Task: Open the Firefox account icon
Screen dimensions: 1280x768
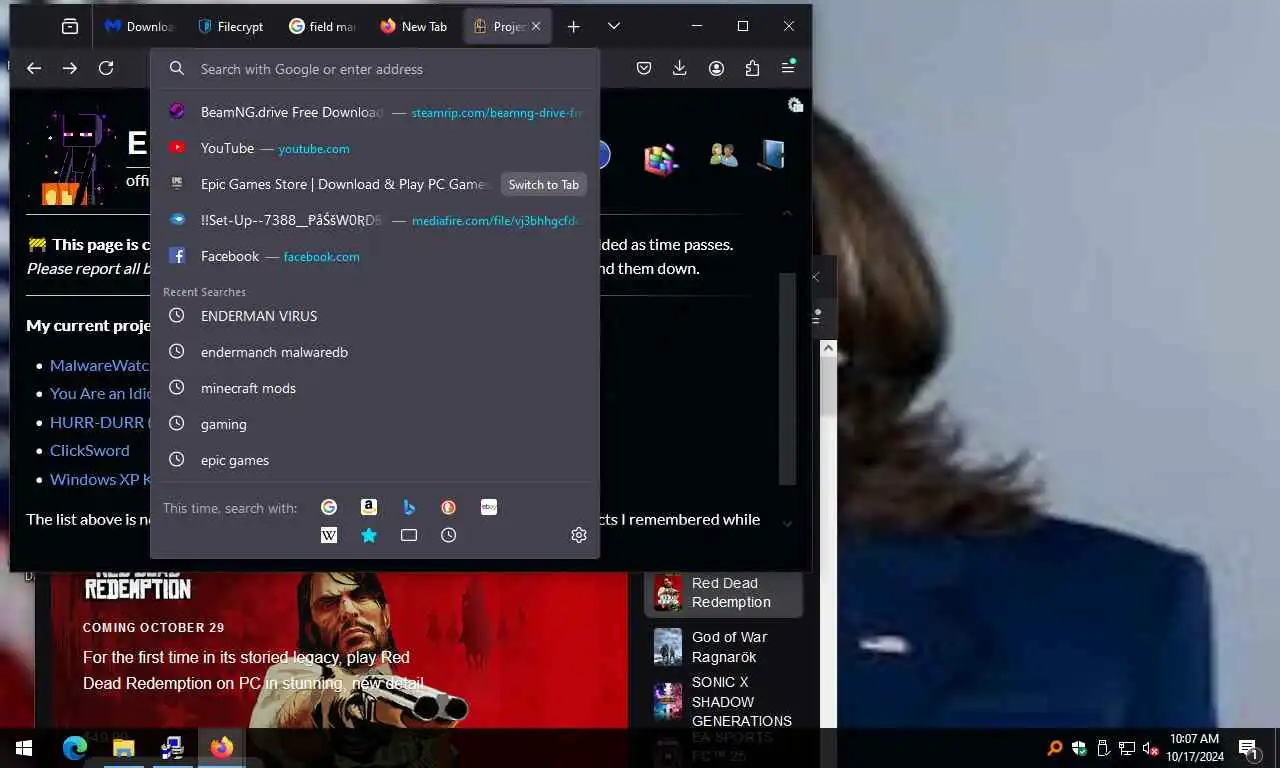Action: pyautogui.click(x=716, y=68)
